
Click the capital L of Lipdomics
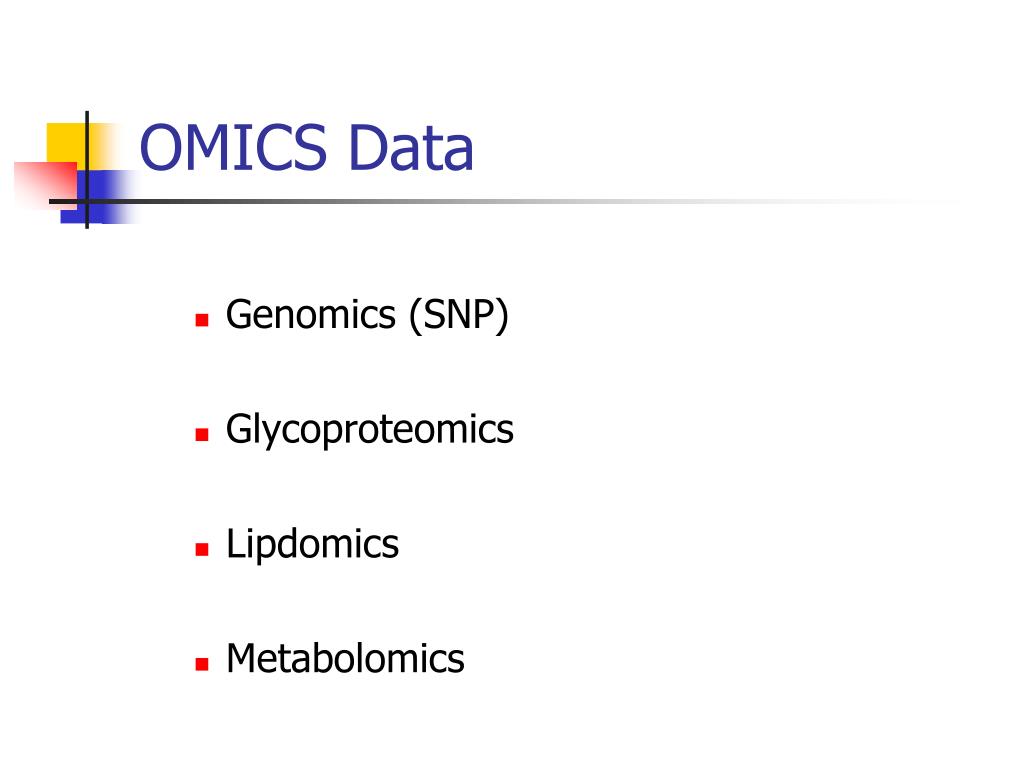click(234, 543)
